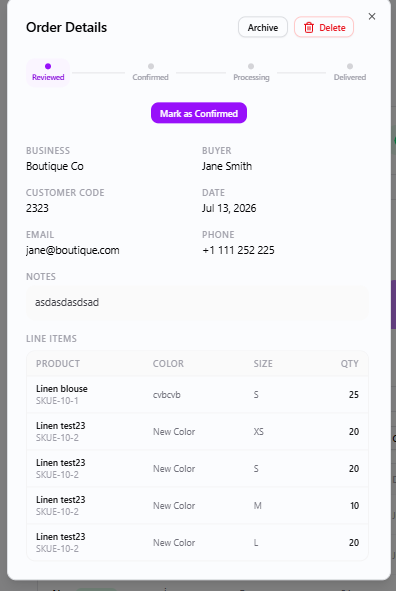Click the M size cell
Viewport: 396px width, 591px height.
click(x=257, y=505)
